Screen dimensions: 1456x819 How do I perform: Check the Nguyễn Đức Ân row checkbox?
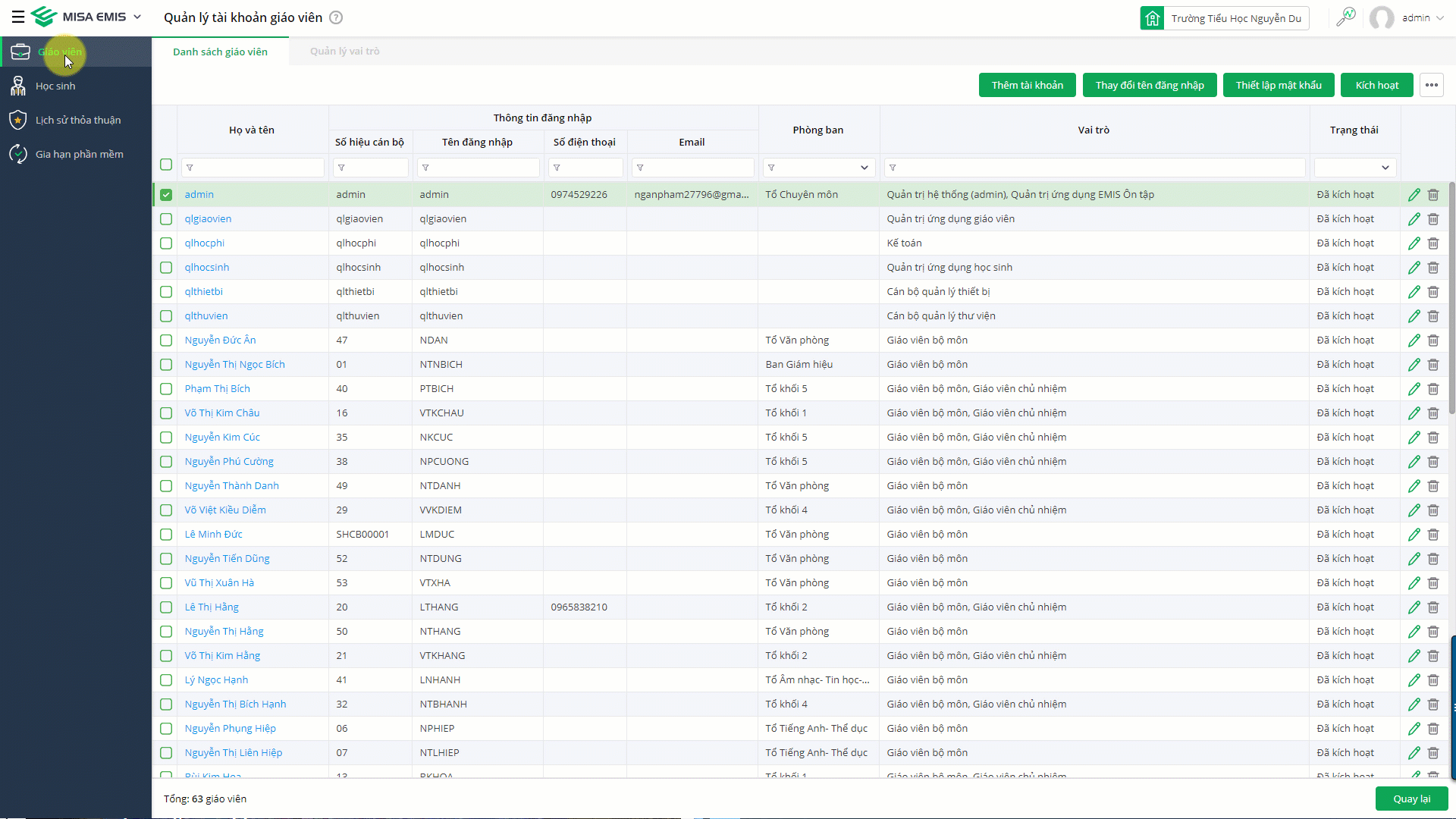point(166,340)
